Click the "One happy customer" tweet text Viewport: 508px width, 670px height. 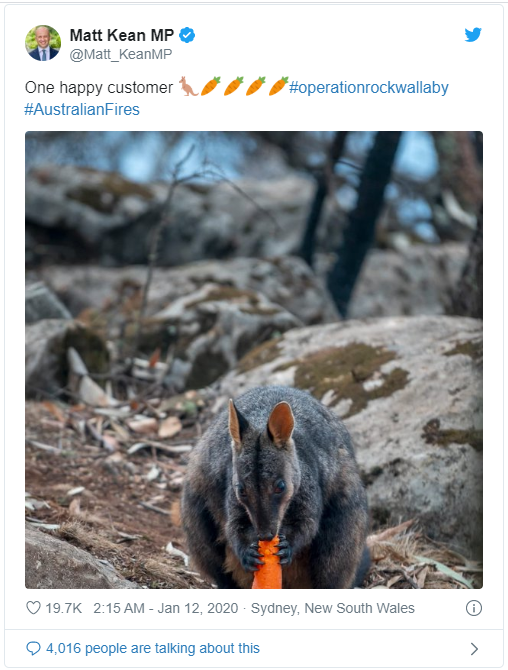pyautogui.click(x=99, y=88)
